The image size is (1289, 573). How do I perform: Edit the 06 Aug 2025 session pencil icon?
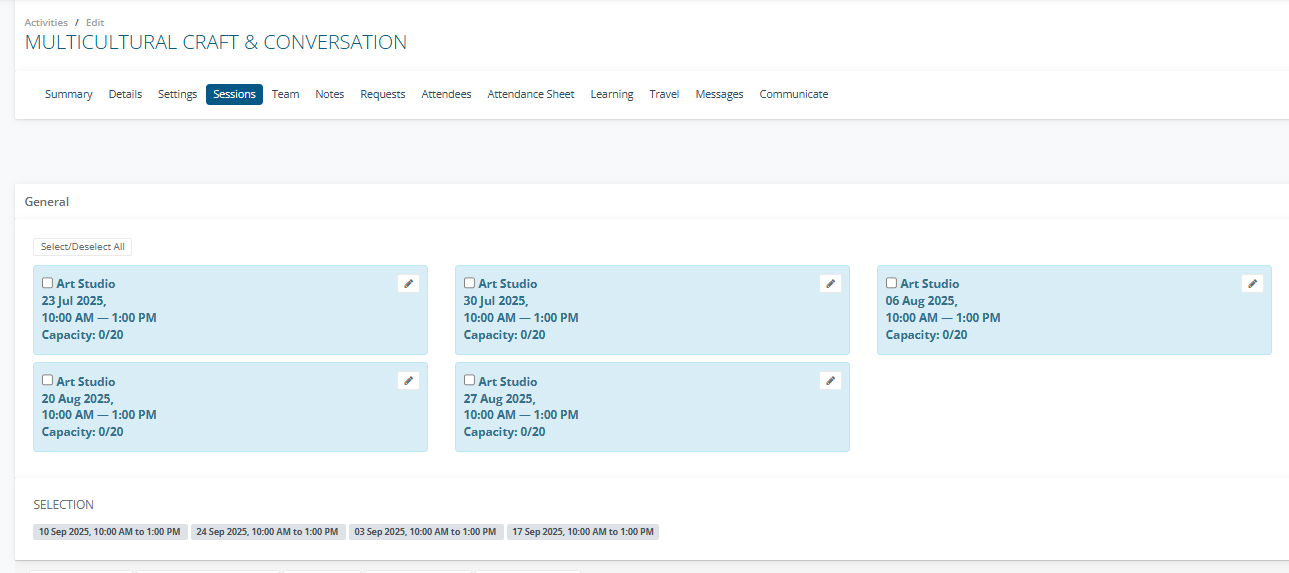(1252, 284)
